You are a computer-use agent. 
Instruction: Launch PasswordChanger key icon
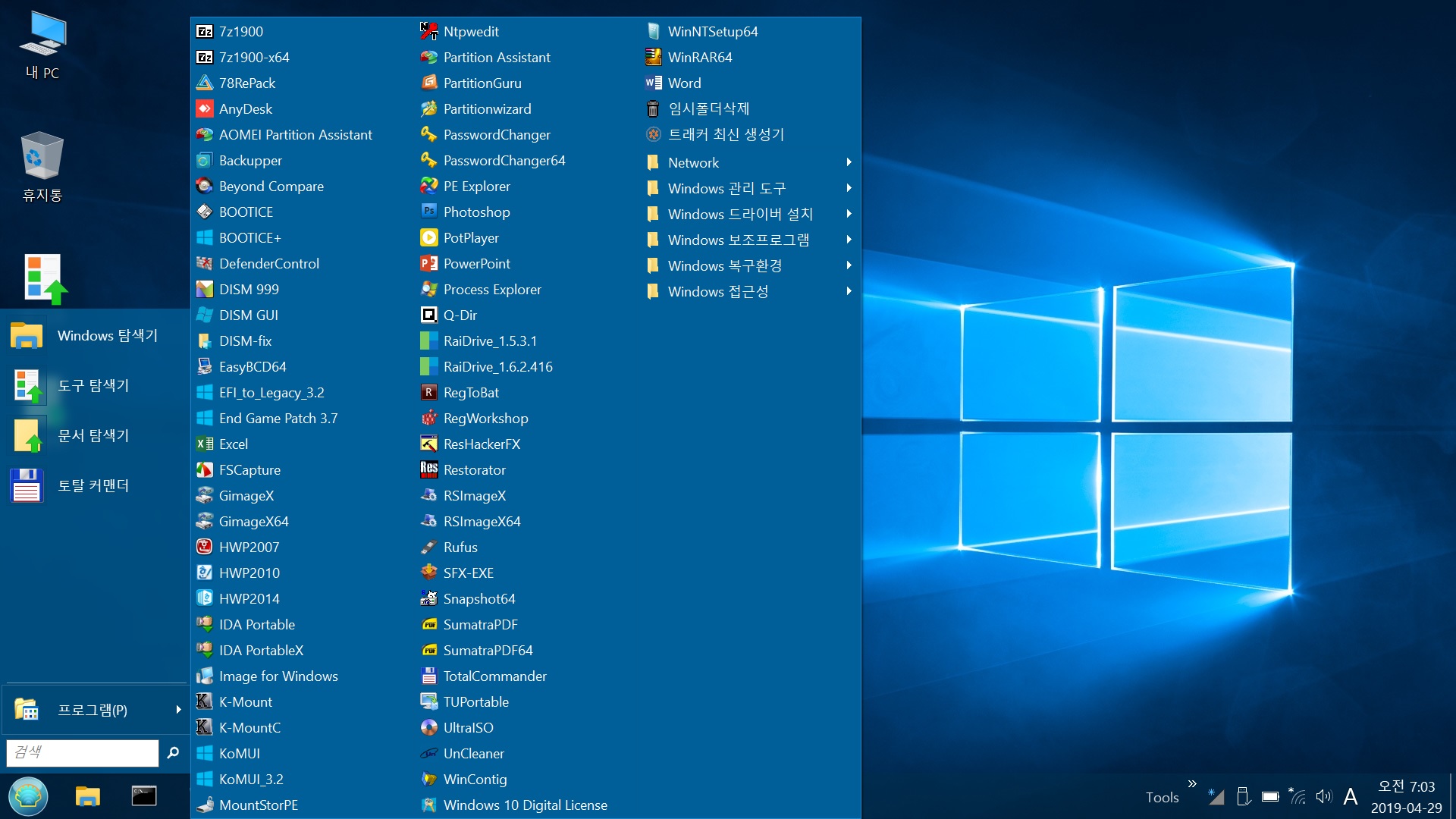tap(429, 134)
